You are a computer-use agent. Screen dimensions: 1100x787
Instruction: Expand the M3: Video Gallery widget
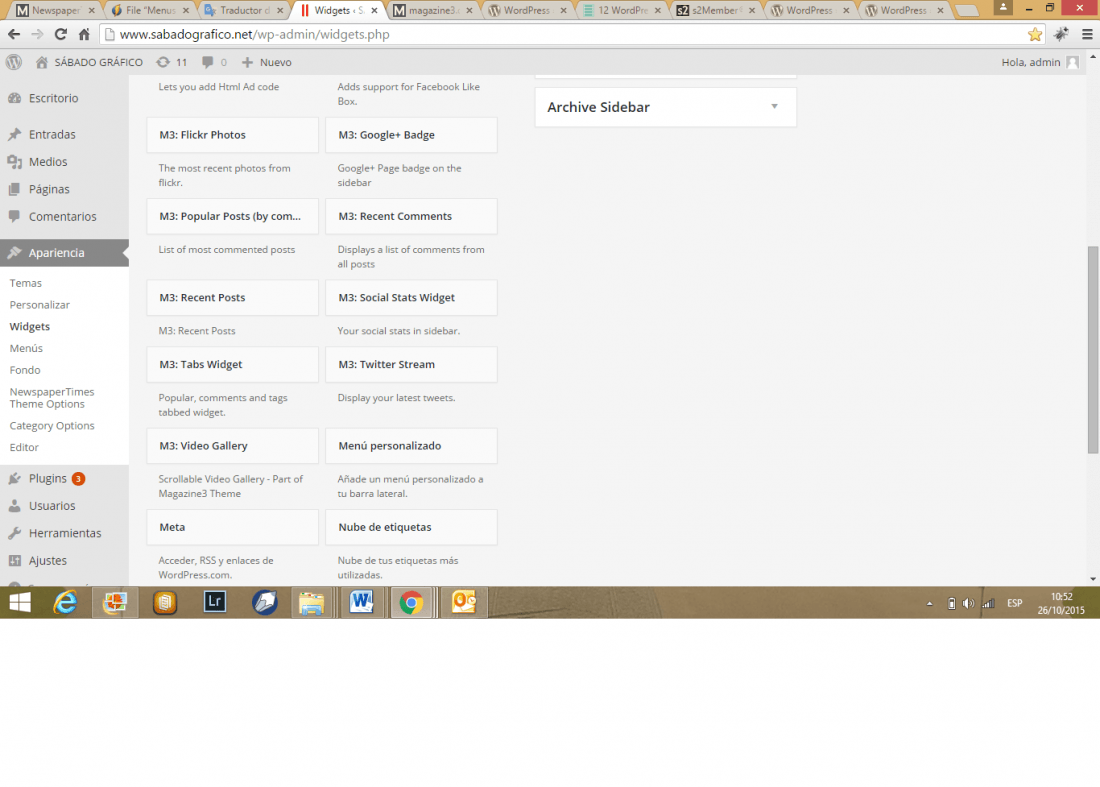[x=232, y=445]
